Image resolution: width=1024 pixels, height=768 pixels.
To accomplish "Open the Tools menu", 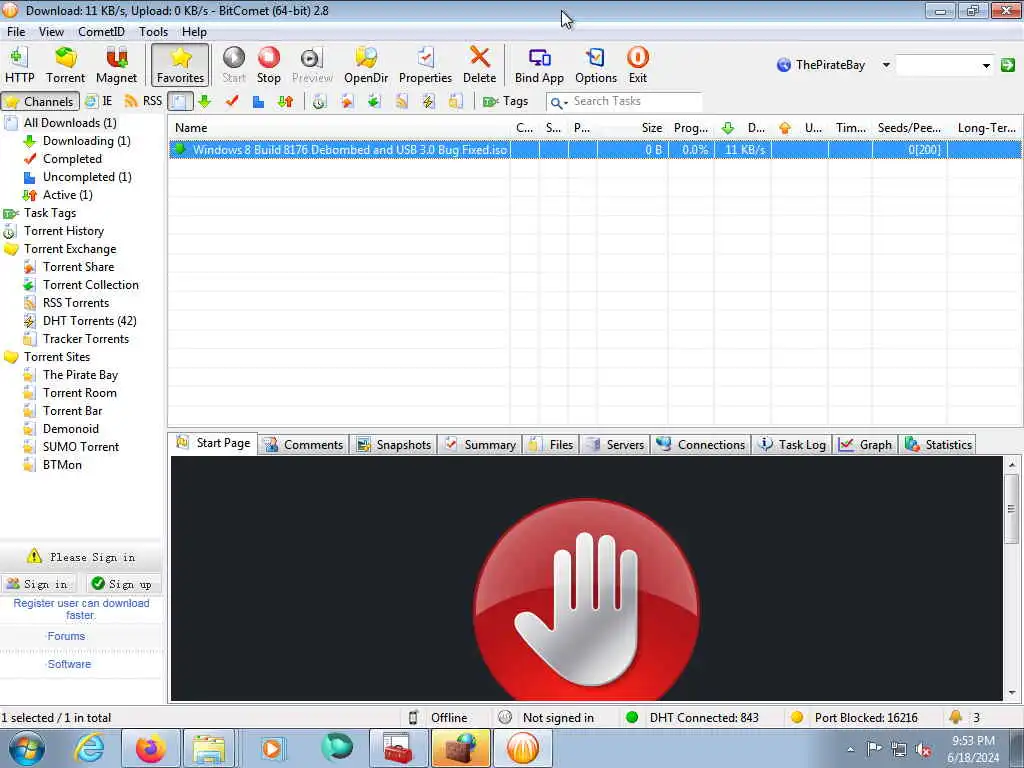I will tap(153, 31).
